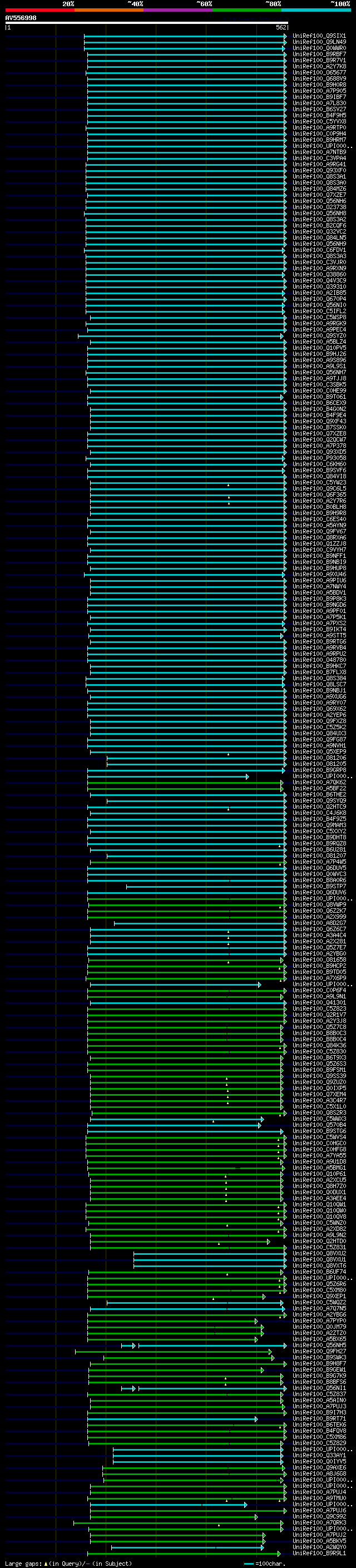Viewport: 356px width, 1568px height.
Task: Select the UniRef100_B6THE2 label
Action: tap(319, 794)
